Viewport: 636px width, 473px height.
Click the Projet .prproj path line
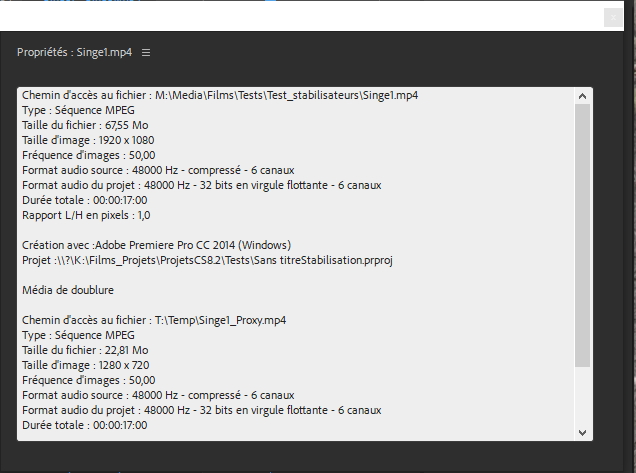207,260
